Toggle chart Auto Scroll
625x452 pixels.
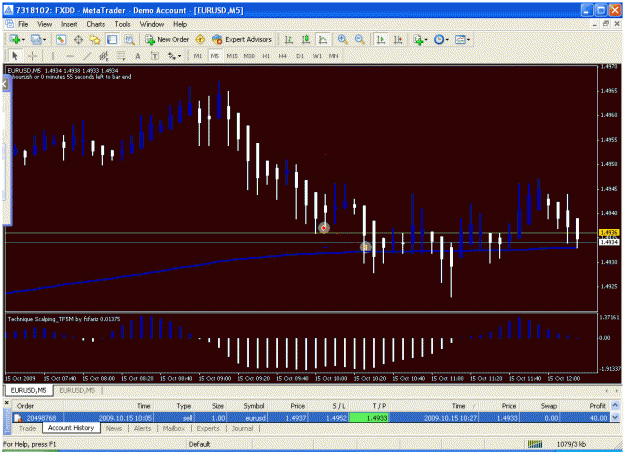(x=381, y=39)
